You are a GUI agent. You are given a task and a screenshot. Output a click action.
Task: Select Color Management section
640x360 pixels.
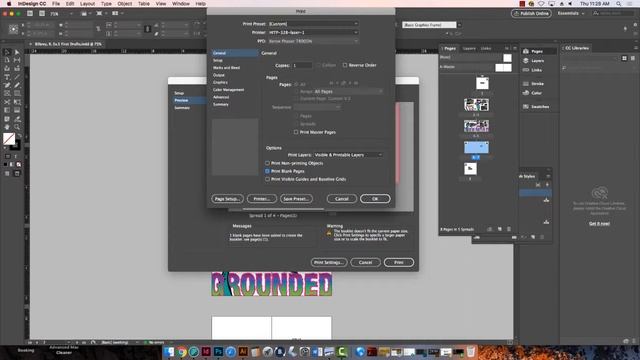(229, 90)
